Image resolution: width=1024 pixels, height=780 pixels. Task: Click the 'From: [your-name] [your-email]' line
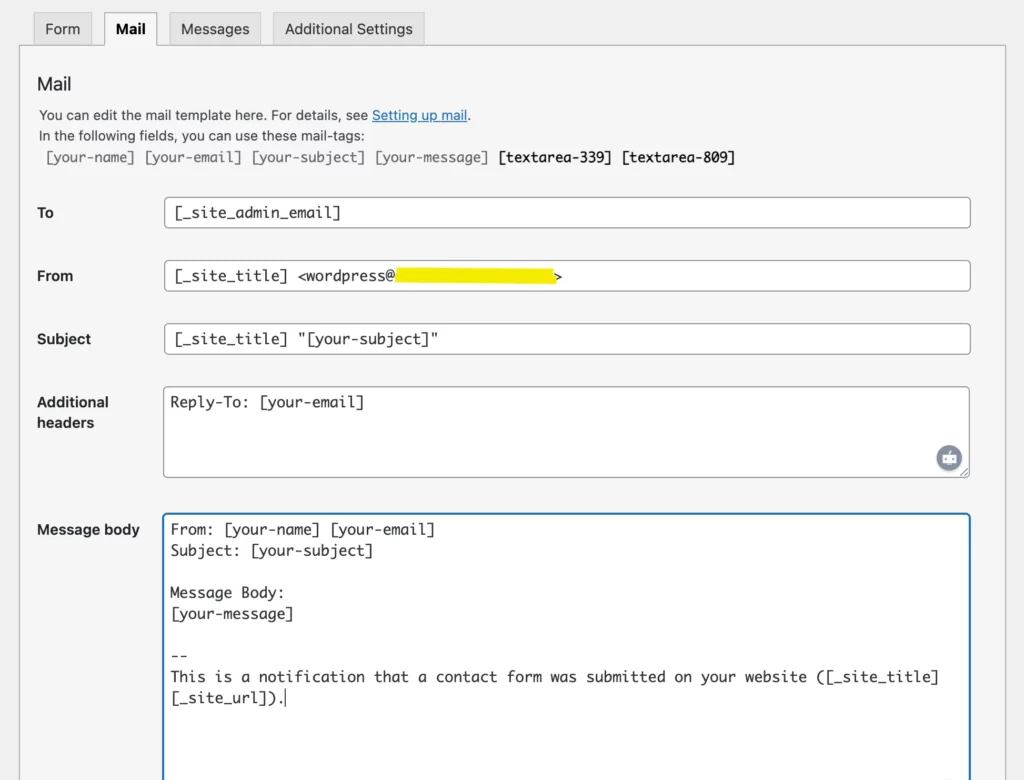tap(302, 530)
